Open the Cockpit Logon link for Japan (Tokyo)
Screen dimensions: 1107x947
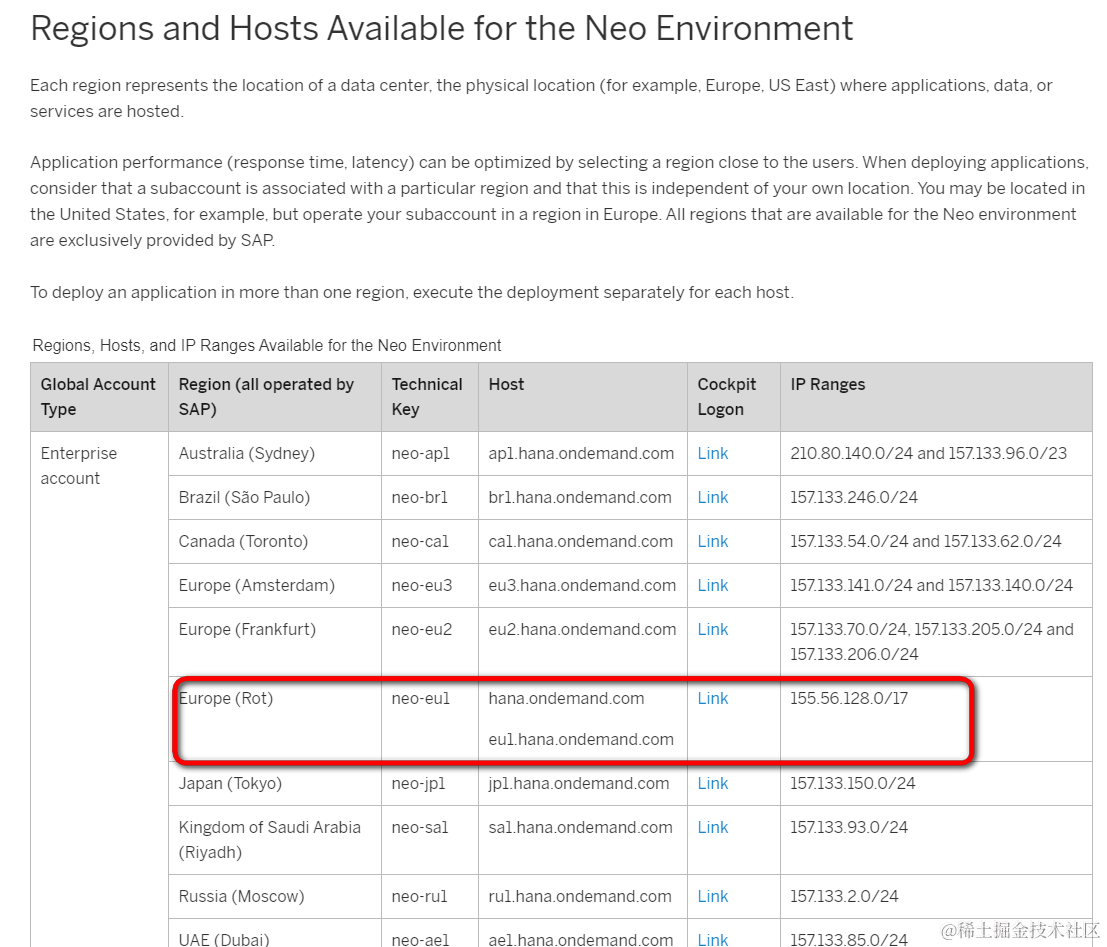pos(712,783)
